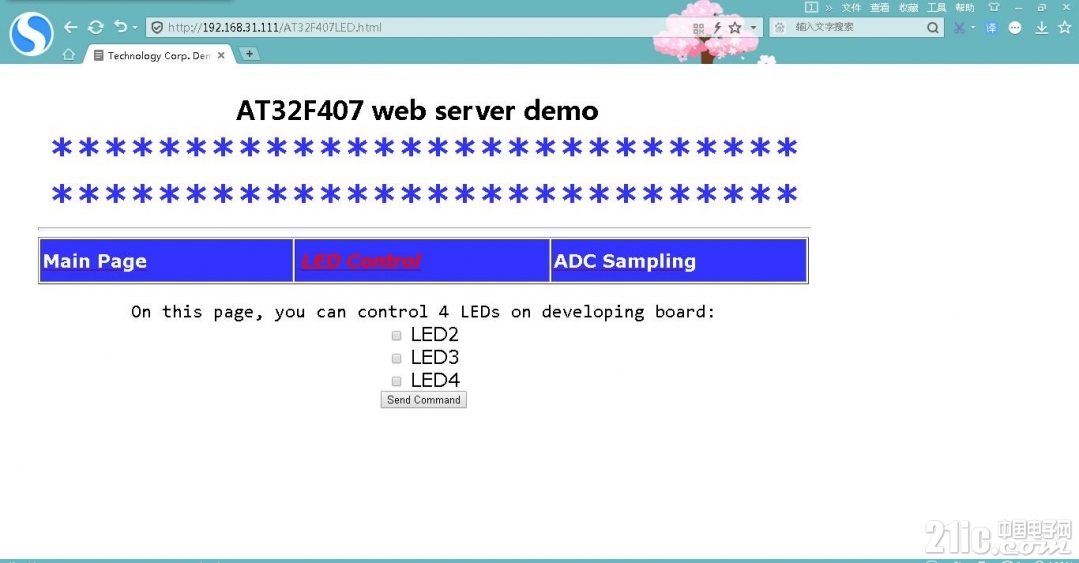Open the 文件 menu

(x=851, y=8)
